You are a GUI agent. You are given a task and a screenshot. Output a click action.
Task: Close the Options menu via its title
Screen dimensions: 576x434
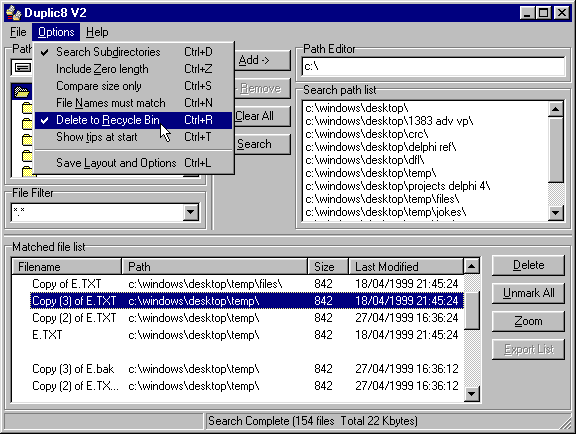pos(56,32)
